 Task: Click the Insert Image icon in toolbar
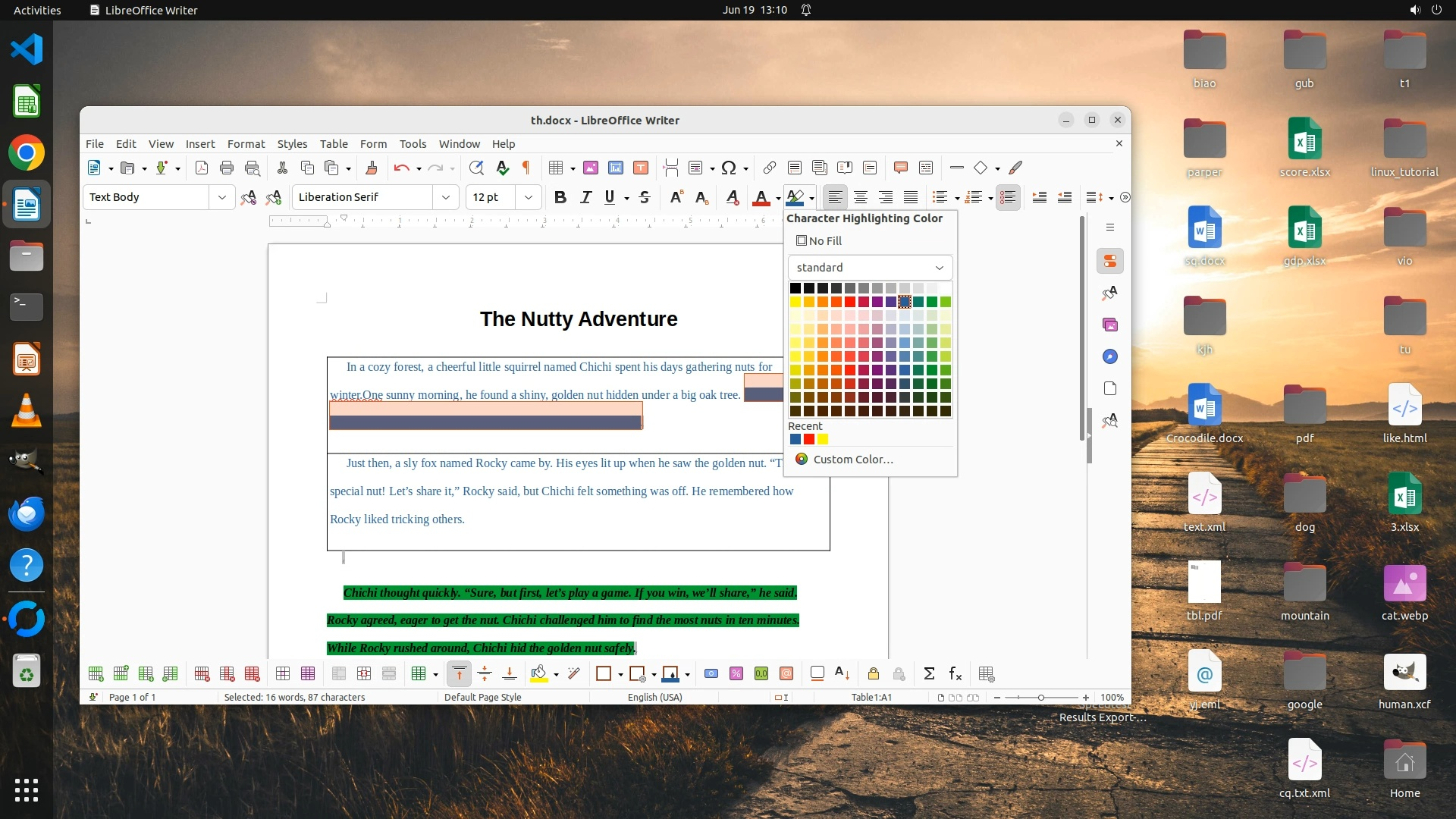590,168
